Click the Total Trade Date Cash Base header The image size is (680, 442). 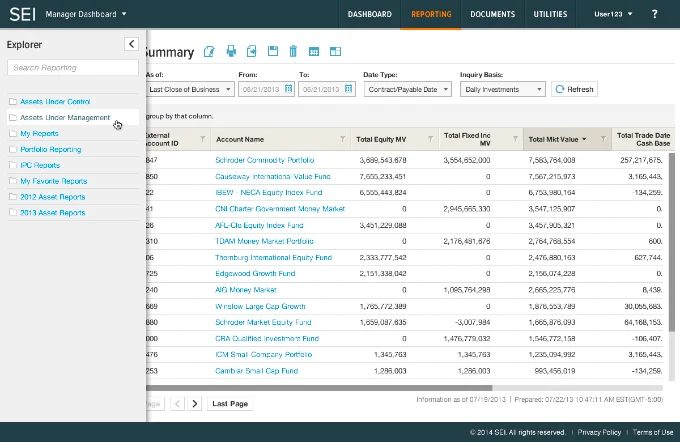click(643, 139)
